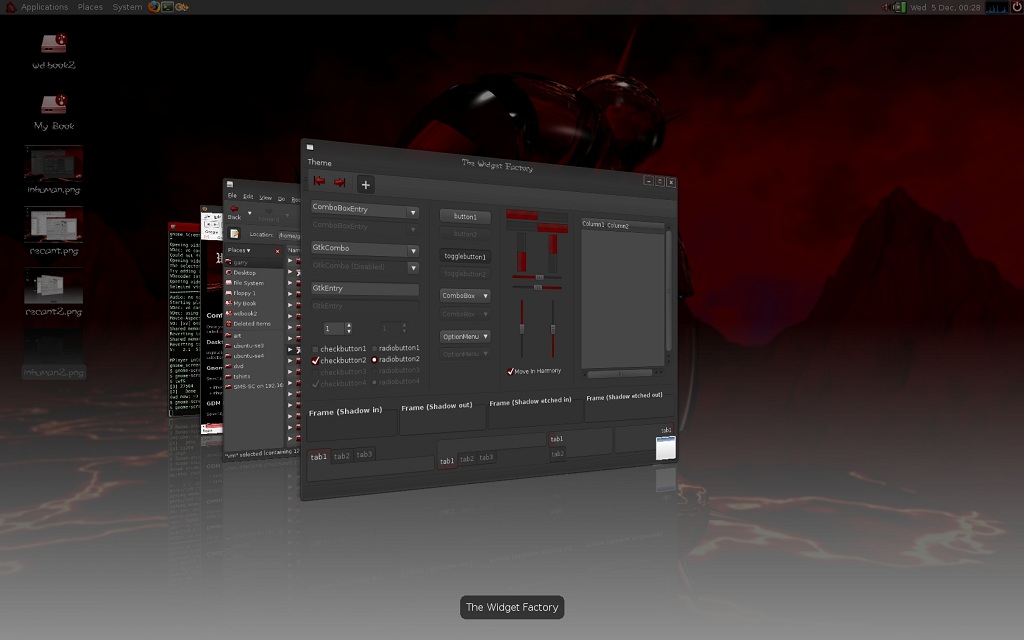Screen dimensions: 1024x640
Task: Click button1
Action: coord(465,216)
